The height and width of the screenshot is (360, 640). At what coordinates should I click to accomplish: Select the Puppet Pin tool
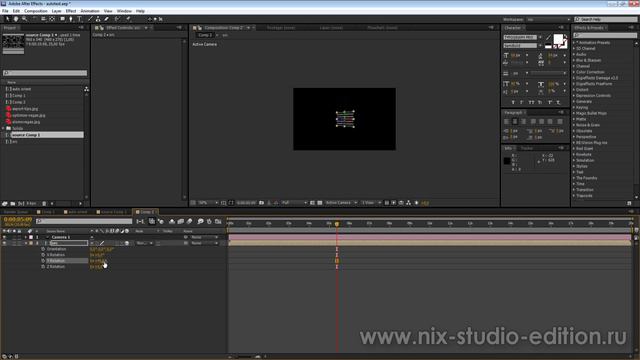click(x=129, y=19)
